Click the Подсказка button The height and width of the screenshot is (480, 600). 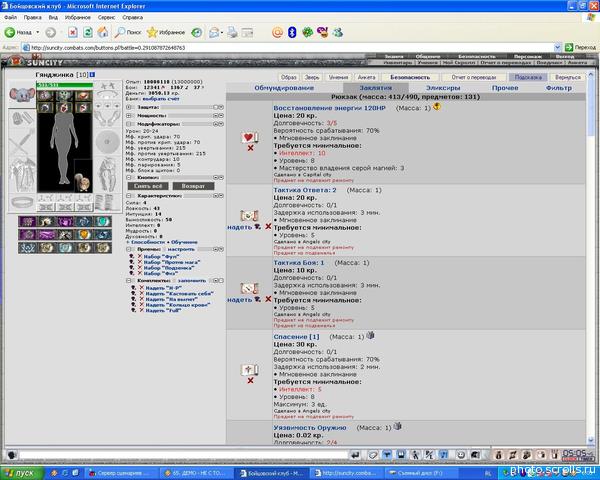click(528, 77)
